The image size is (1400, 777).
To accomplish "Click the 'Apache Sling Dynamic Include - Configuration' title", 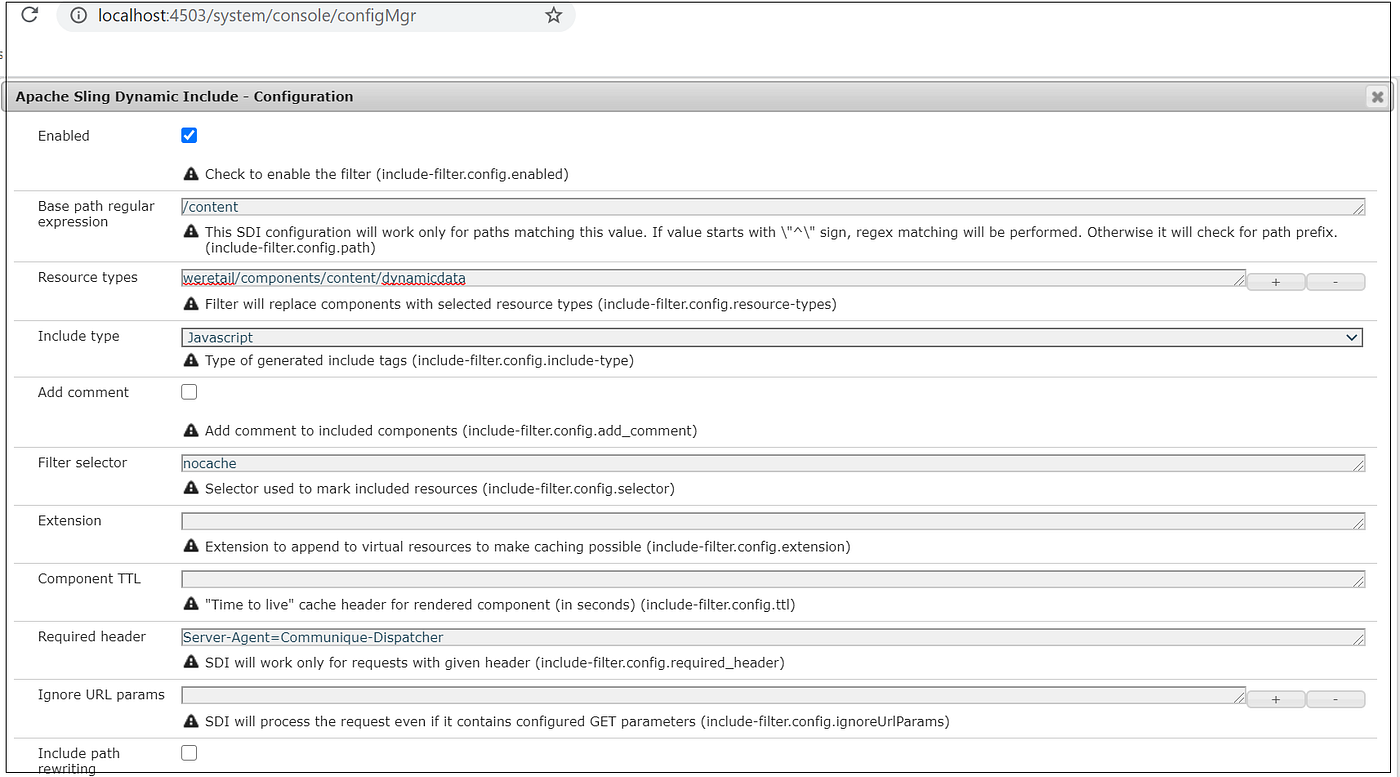I will [184, 97].
